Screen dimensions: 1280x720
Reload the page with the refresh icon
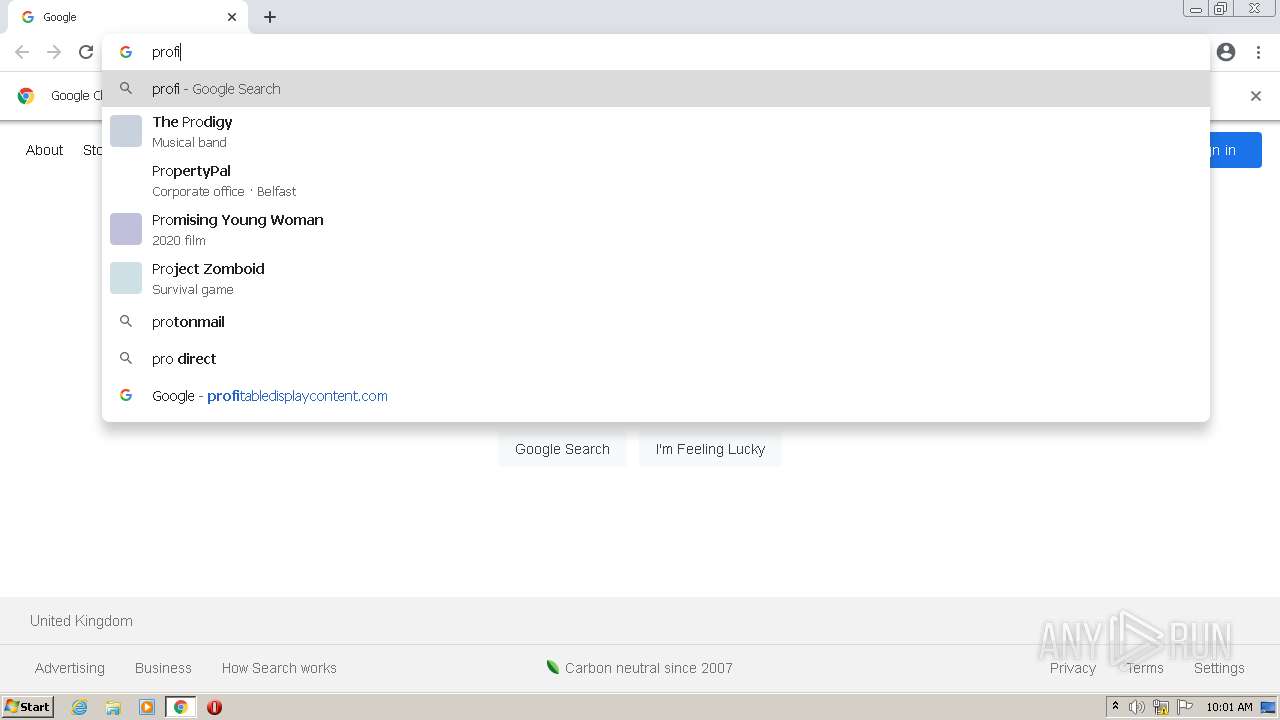pyautogui.click(x=86, y=52)
